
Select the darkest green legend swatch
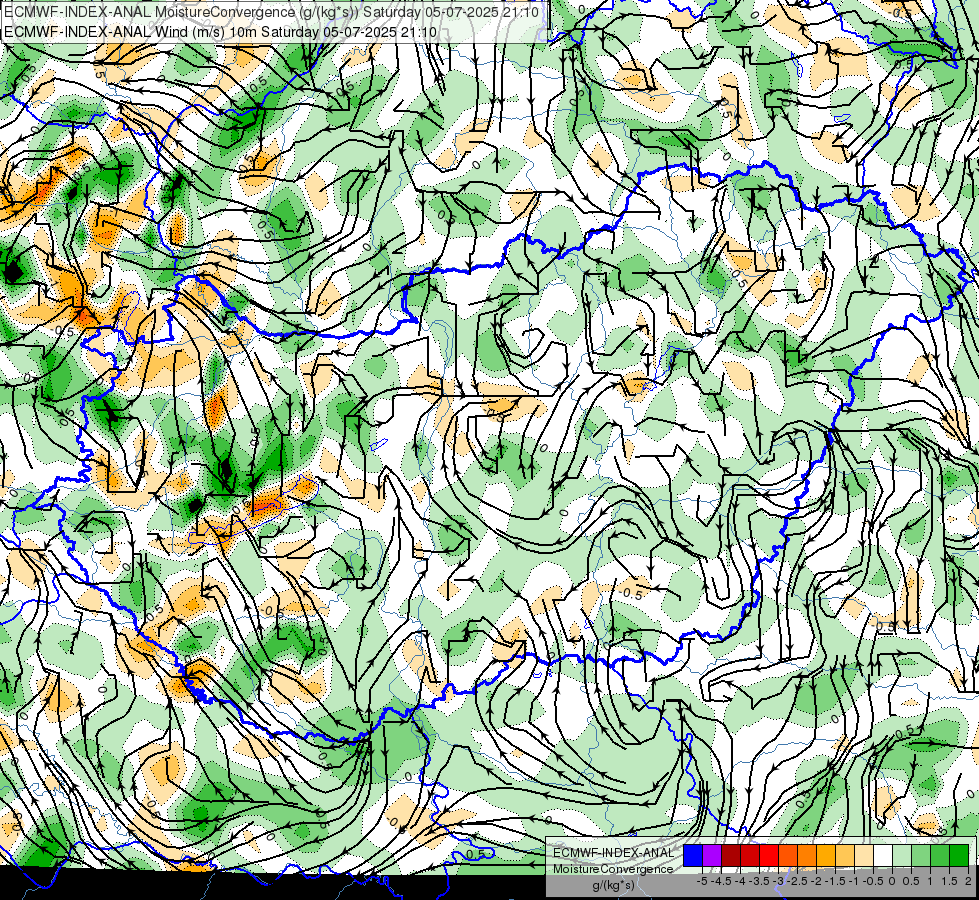(959, 855)
